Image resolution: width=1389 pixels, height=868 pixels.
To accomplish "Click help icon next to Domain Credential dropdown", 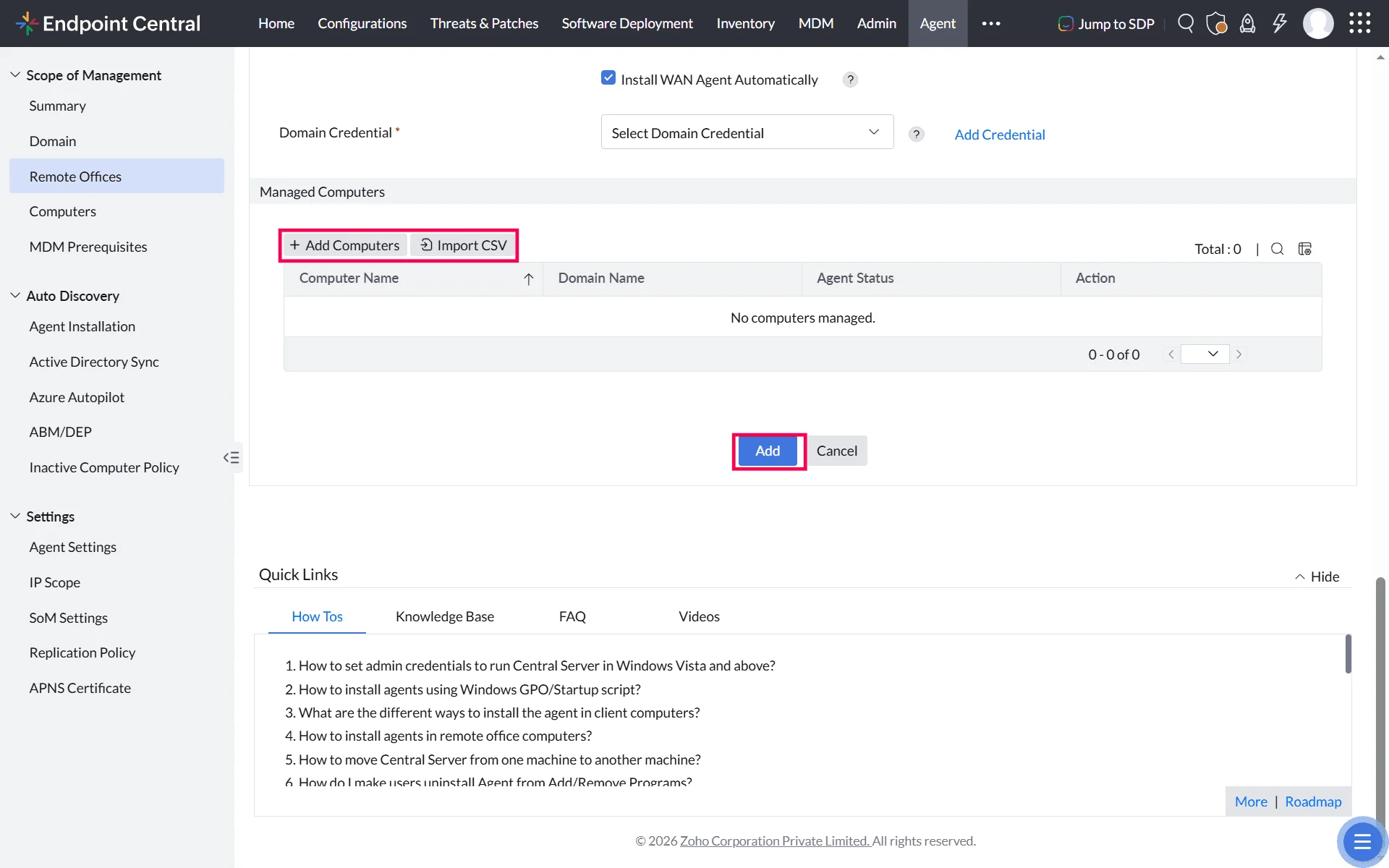I will 916,134.
